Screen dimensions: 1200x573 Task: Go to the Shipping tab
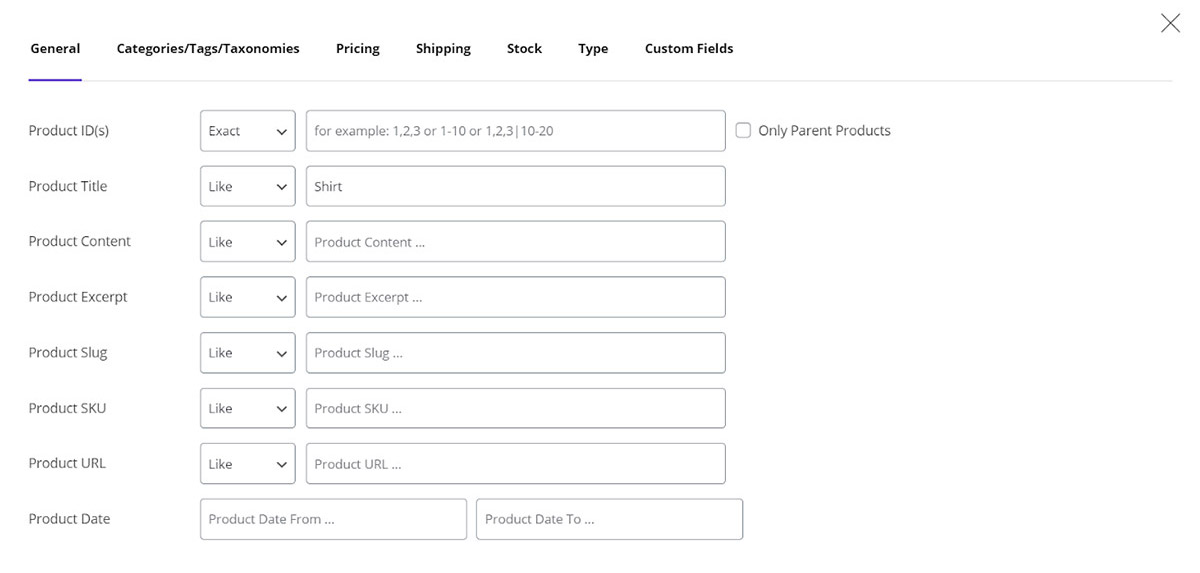click(443, 48)
